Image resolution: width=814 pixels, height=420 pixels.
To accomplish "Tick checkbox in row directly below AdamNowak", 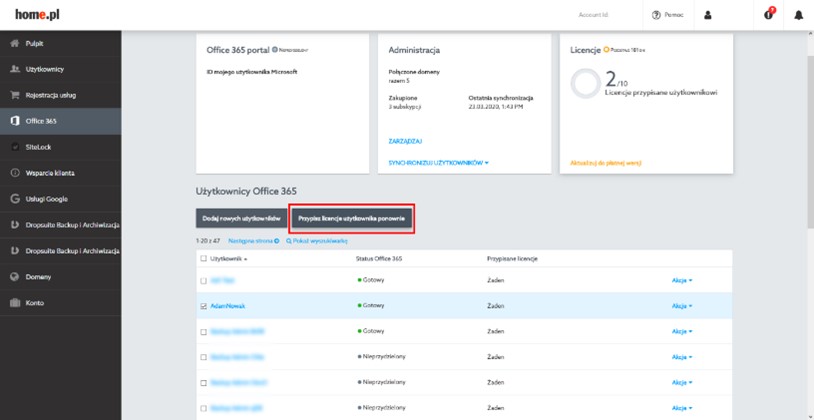I will click(204, 332).
